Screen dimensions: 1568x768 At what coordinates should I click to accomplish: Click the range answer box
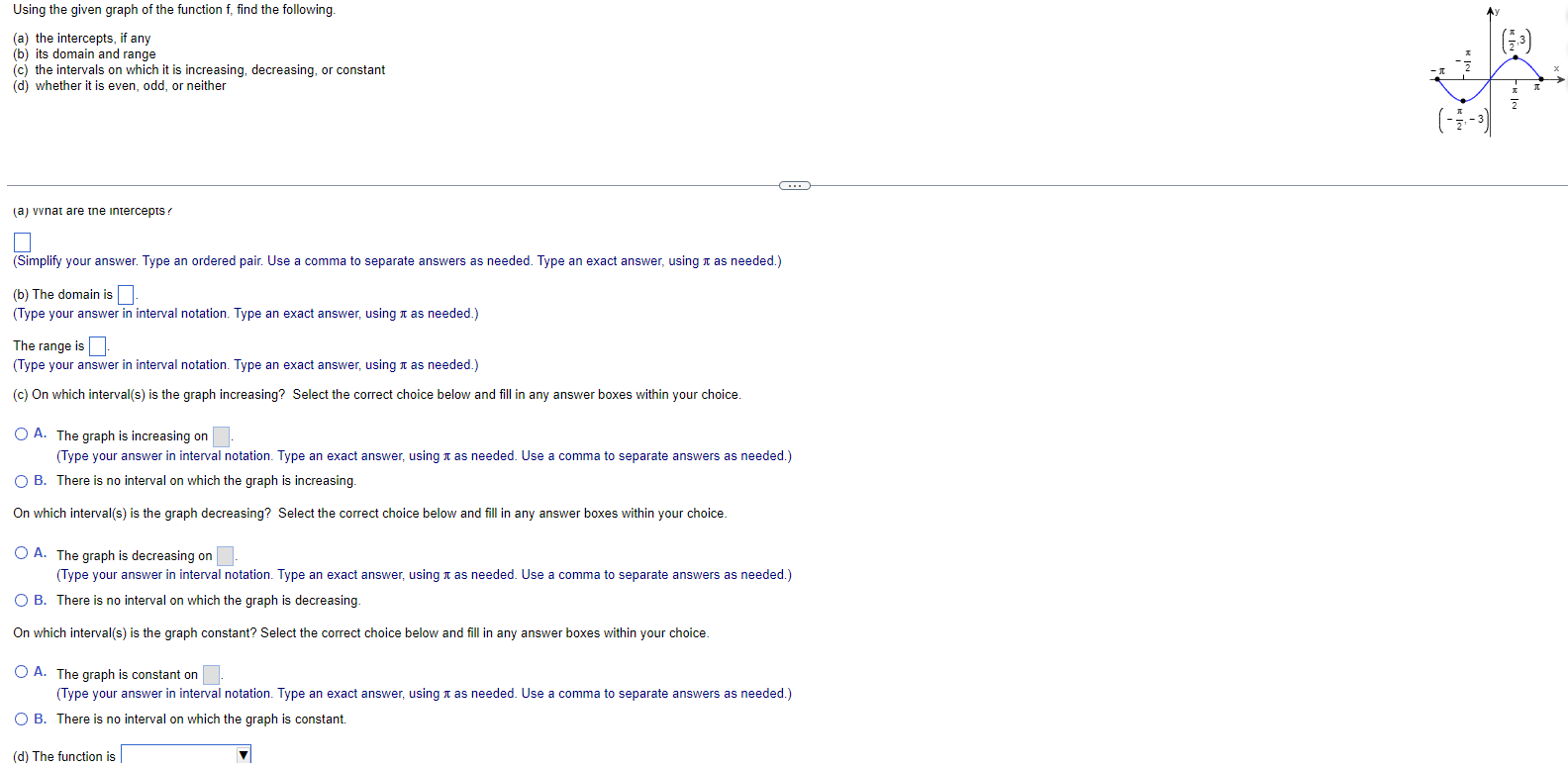97,346
